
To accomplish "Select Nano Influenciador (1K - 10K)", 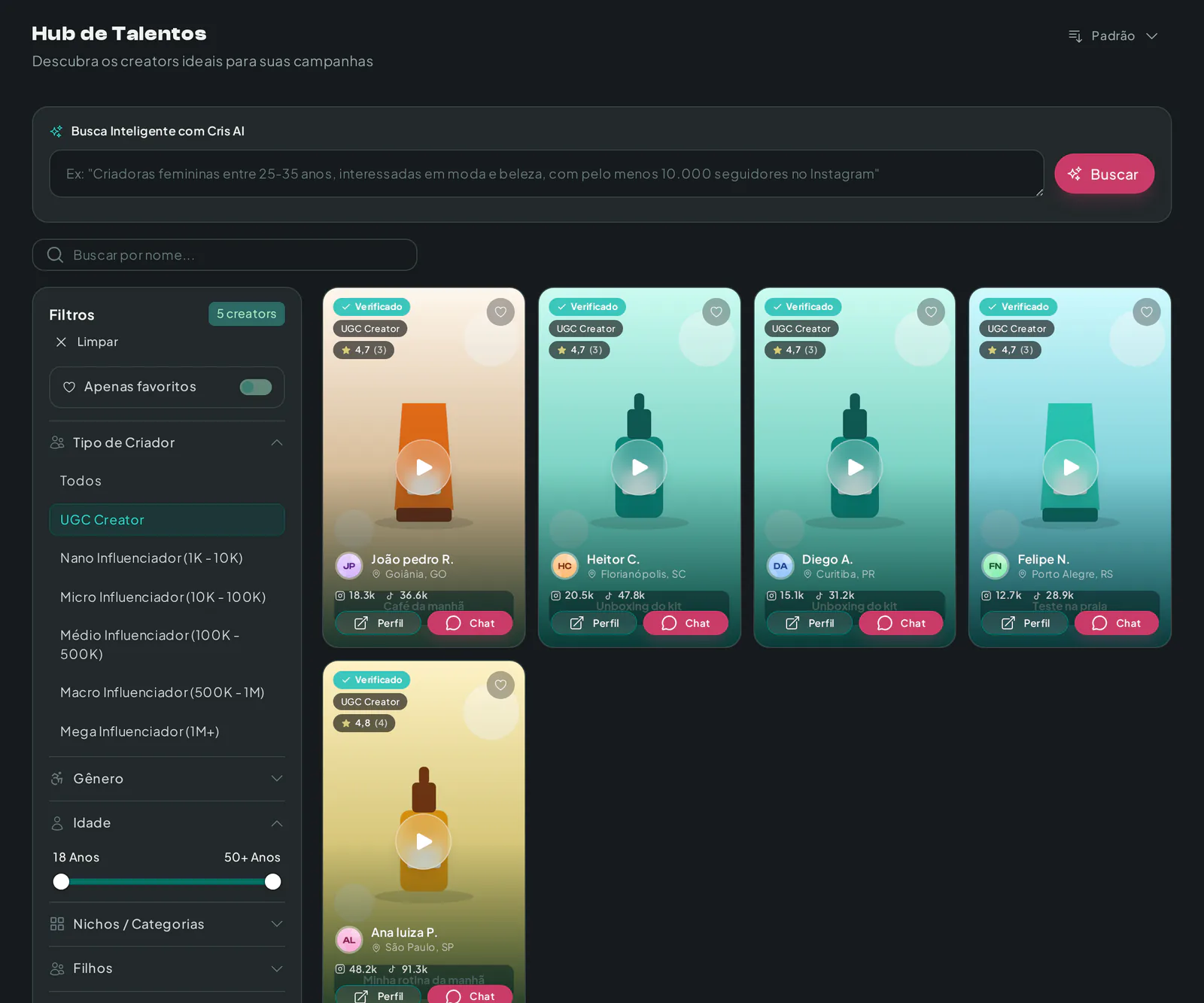I will coord(167,558).
